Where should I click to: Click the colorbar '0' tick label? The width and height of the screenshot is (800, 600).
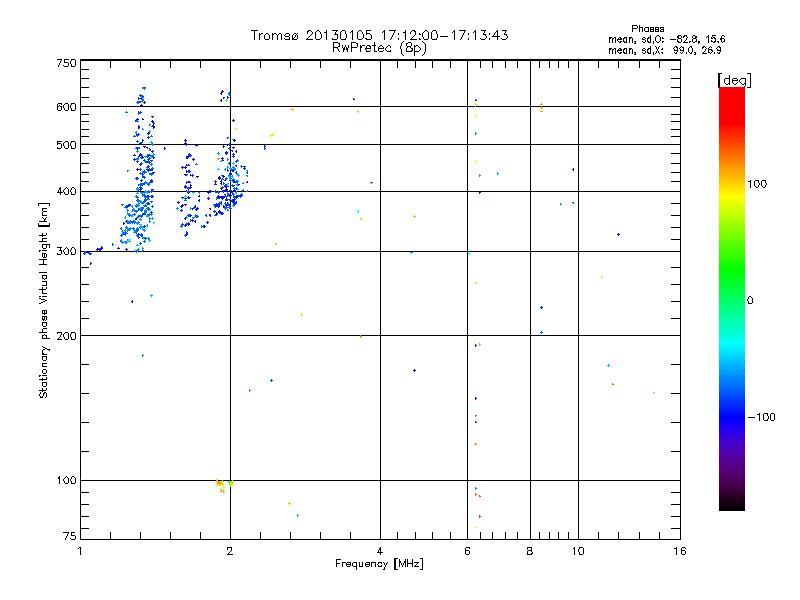750,301
